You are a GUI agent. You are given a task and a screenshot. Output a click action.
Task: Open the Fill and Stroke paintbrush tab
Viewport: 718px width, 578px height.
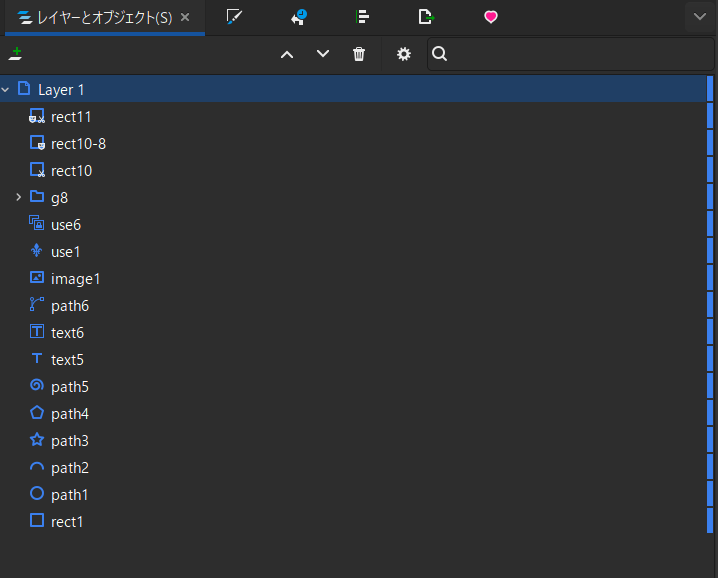point(235,17)
